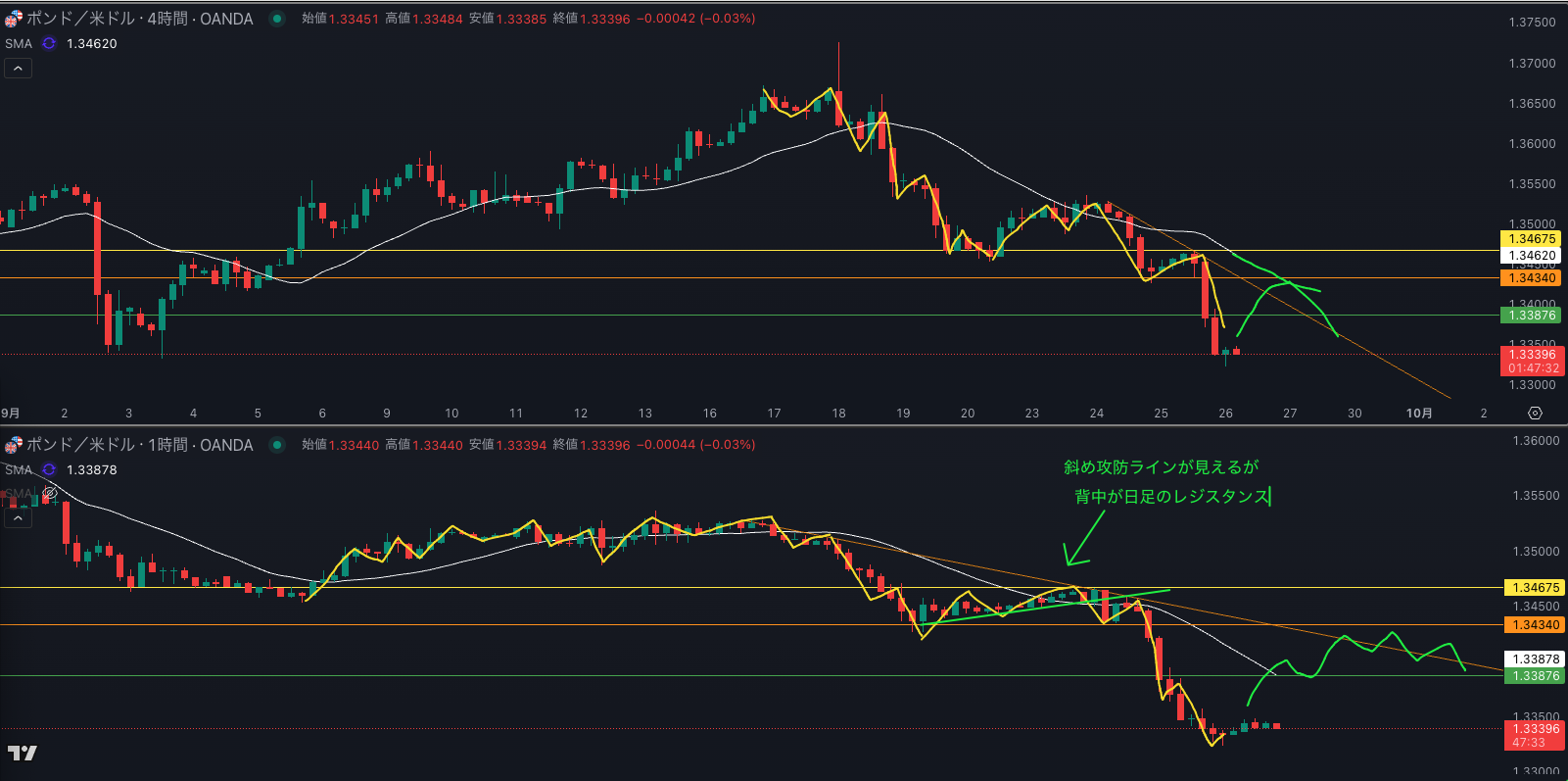This screenshot has height=781, width=1568.
Task: Click the currency flag icon on the 1-hour chart
Action: (x=13, y=445)
